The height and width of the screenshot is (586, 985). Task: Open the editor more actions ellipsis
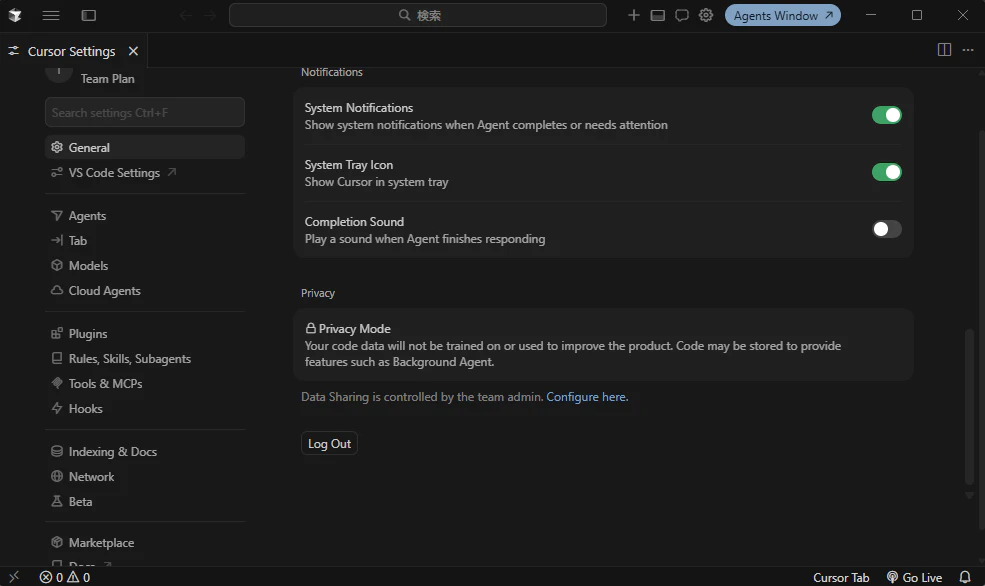[967, 50]
